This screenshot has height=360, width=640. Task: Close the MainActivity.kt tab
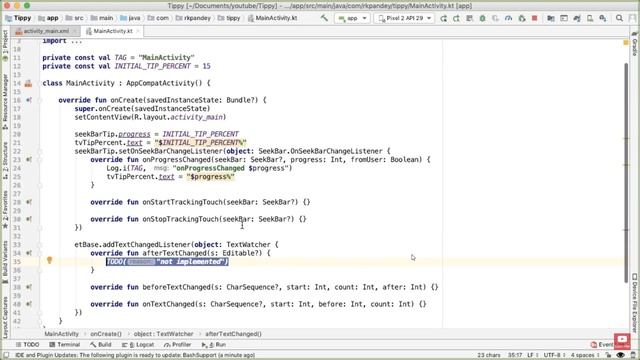click(x=138, y=31)
